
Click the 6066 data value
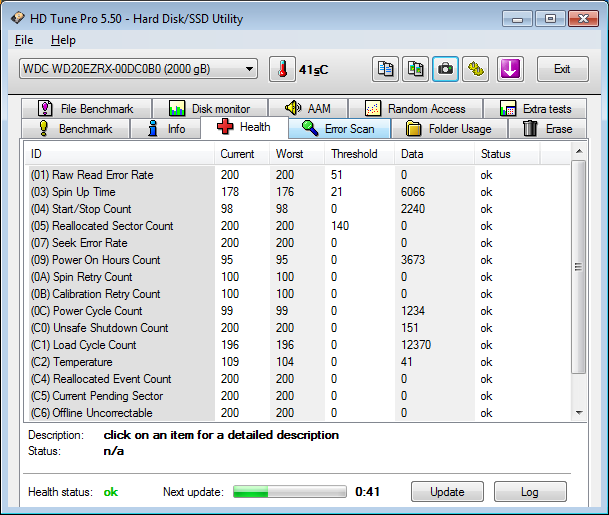click(413, 192)
